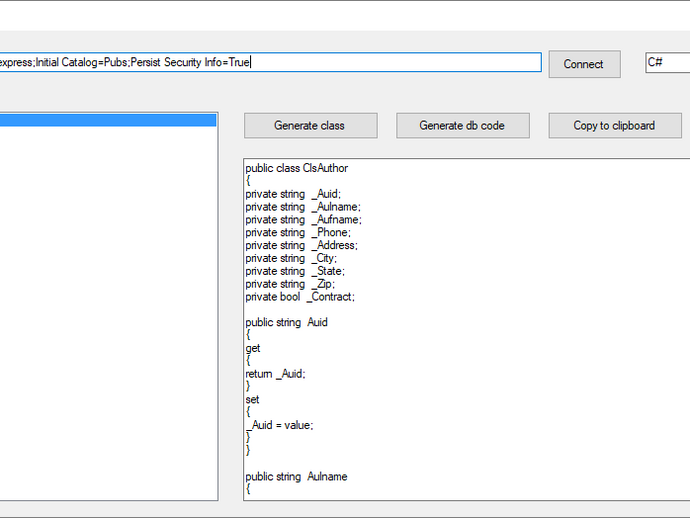
Task: Click 'private string _Address;' line
Action: (301, 245)
